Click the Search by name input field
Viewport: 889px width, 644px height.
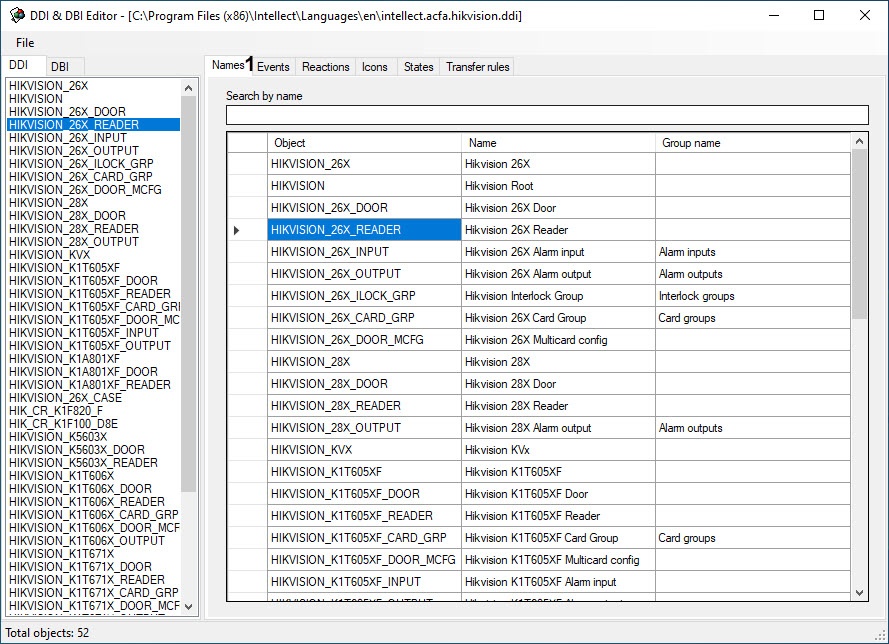pyautogui.click(x=546, y=114)
